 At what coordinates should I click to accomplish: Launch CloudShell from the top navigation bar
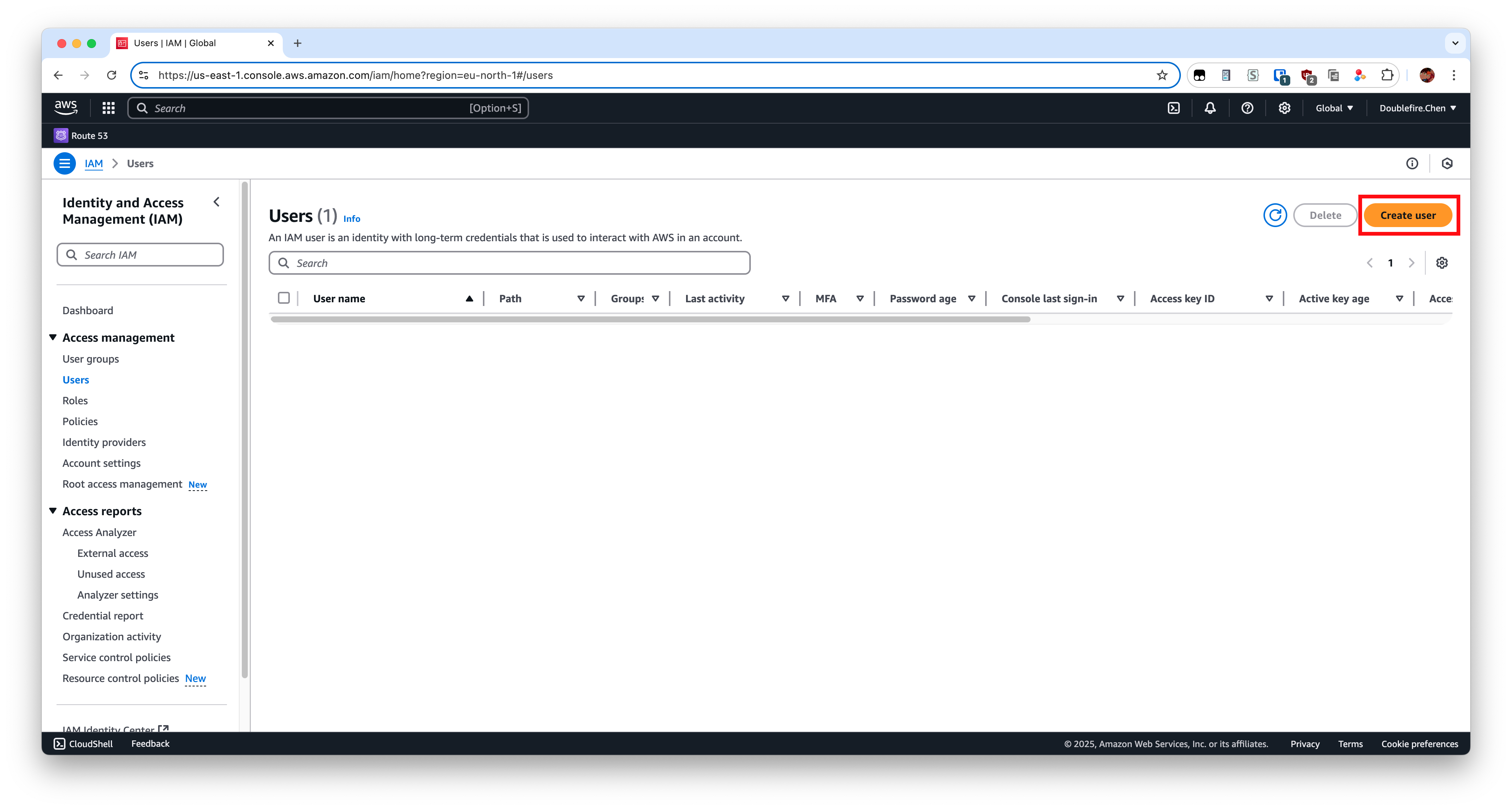tap(1173, 108)
